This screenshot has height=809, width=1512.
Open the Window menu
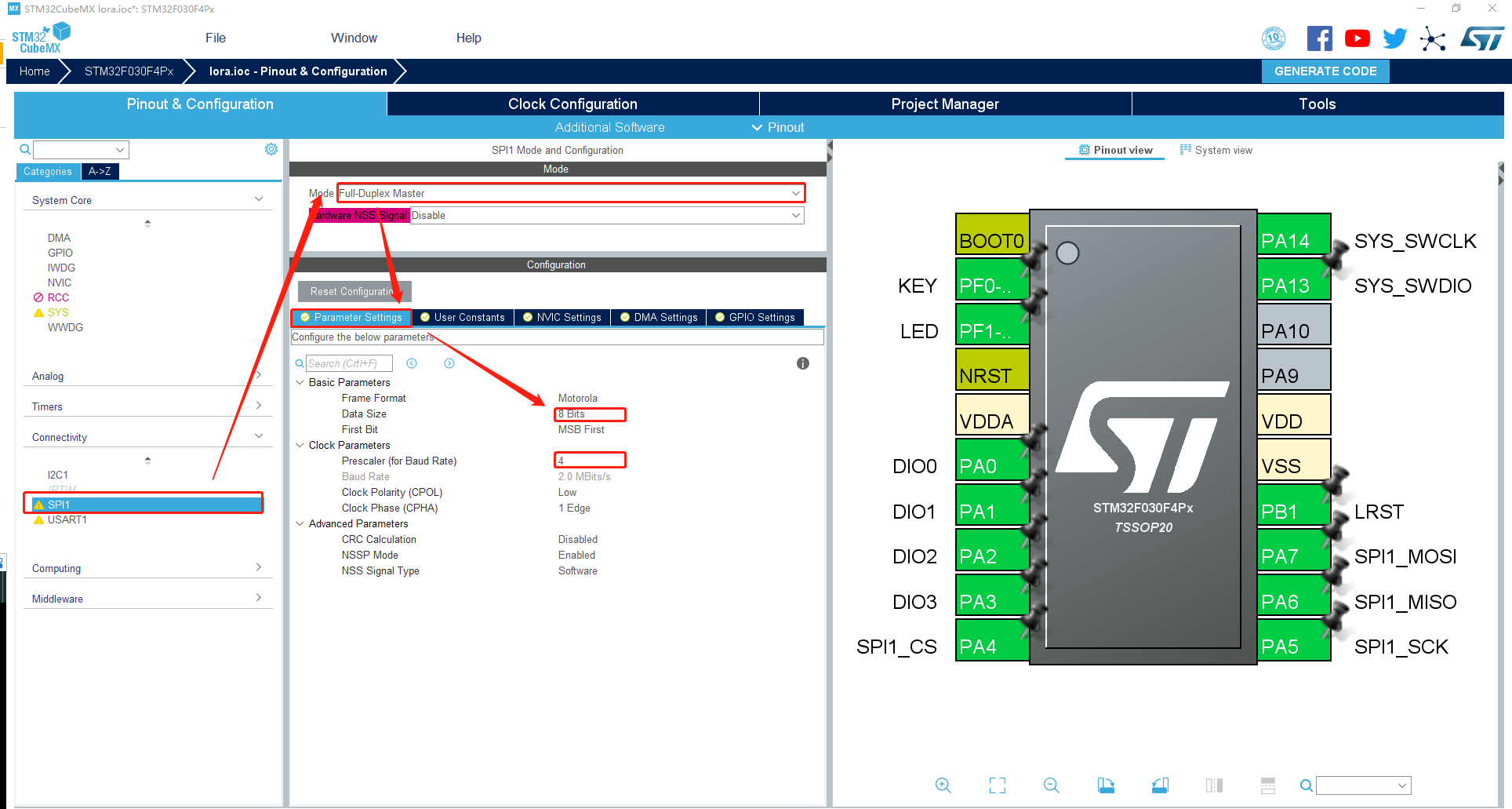(x=354, y=38)
